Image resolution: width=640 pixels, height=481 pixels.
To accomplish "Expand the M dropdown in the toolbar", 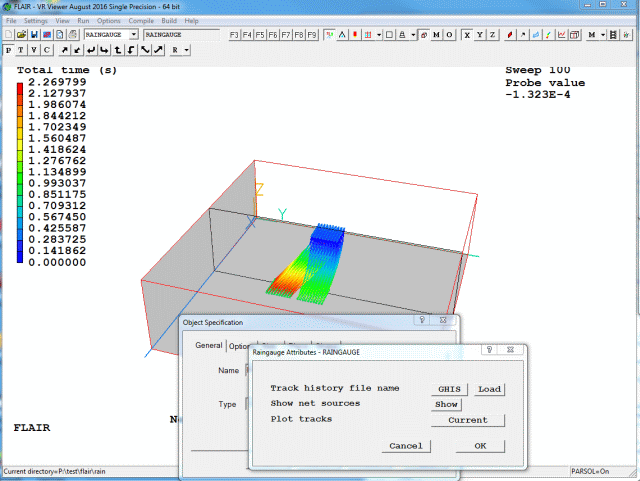I will (x=603, y=35).
